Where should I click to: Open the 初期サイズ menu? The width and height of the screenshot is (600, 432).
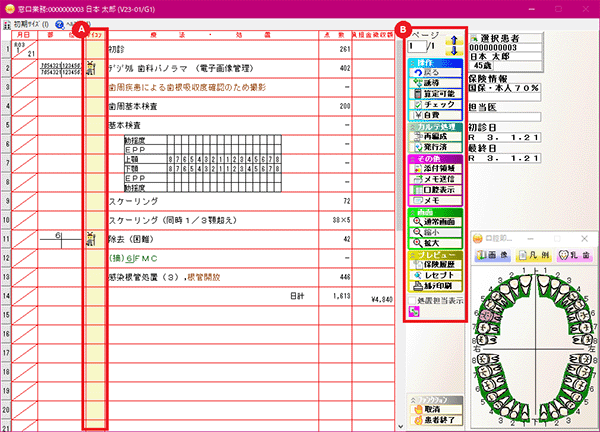click(x=24, y=21)
